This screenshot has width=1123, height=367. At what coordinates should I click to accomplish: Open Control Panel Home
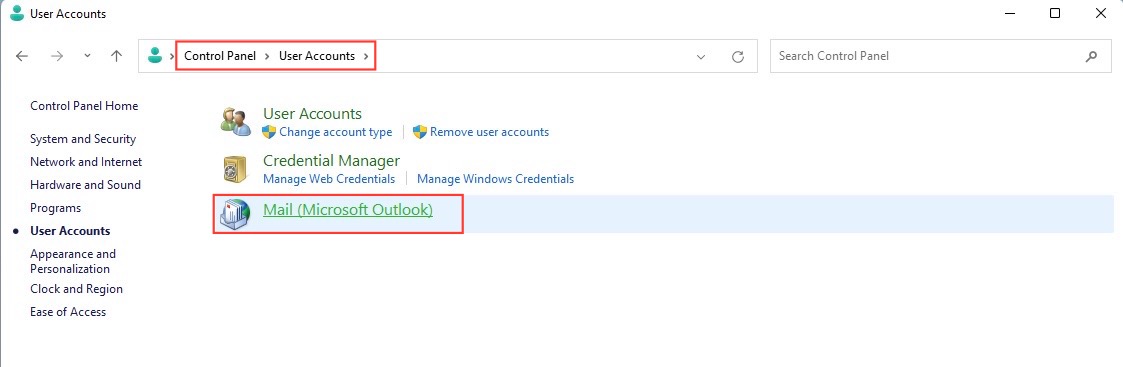pos(84,106)
